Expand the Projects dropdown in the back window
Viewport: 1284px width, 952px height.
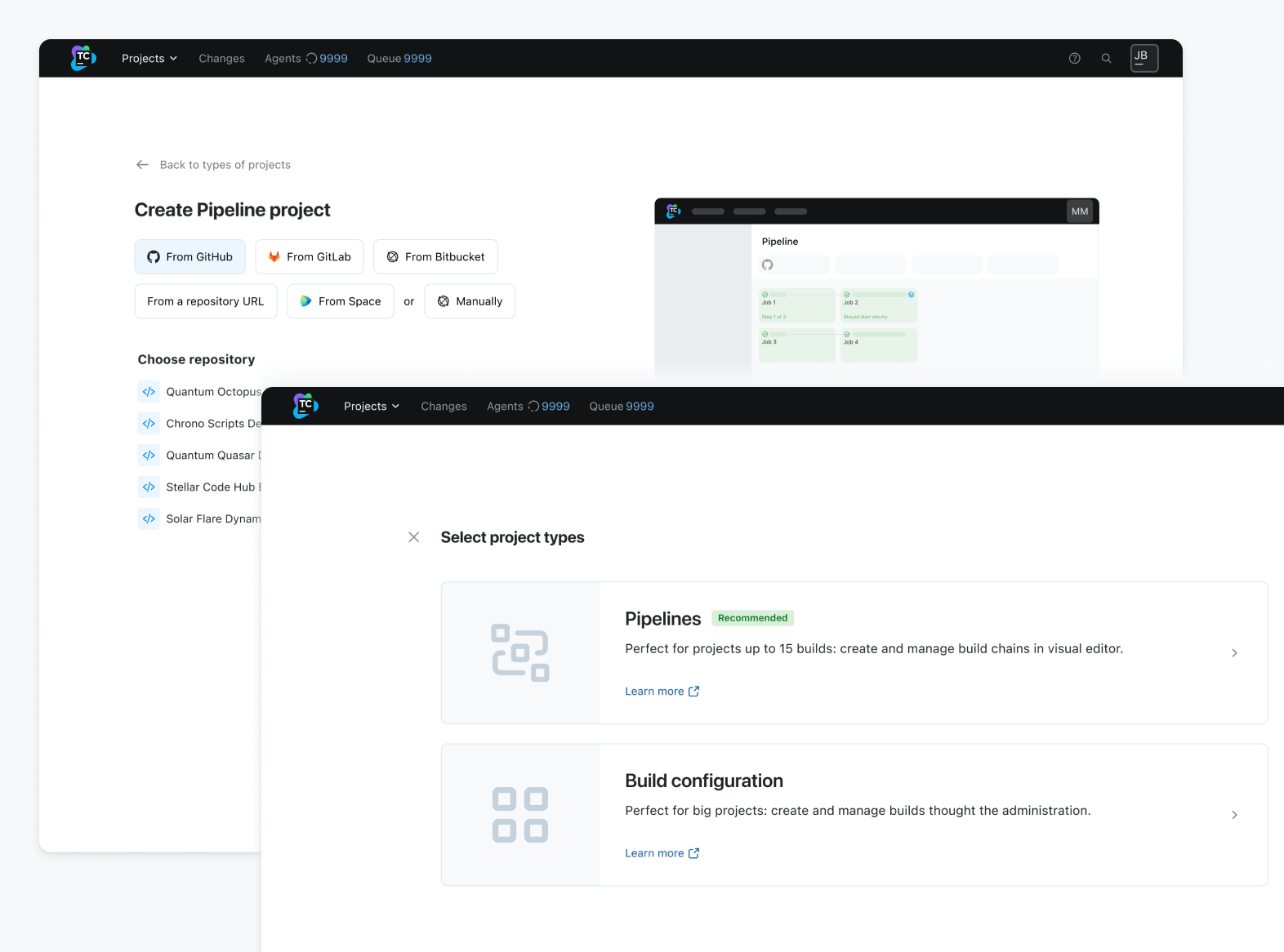pos(149,59)
